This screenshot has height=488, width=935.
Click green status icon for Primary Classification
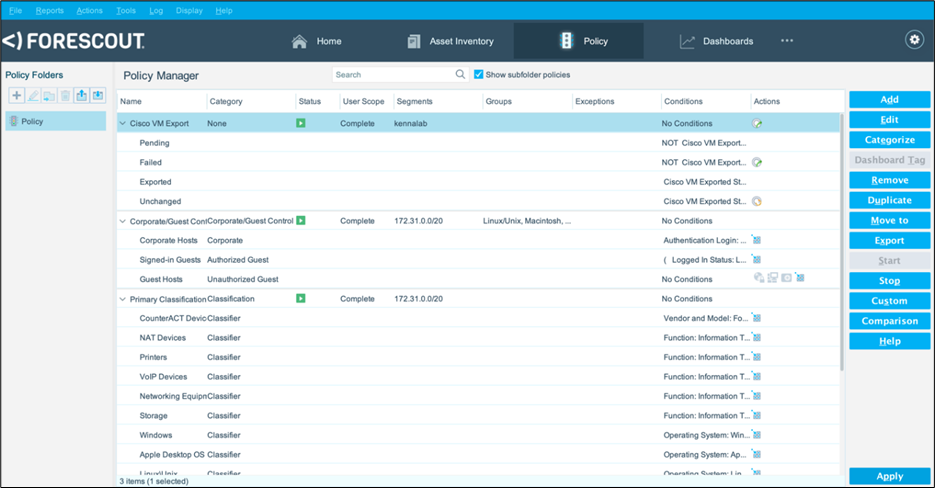click(301, 298)
